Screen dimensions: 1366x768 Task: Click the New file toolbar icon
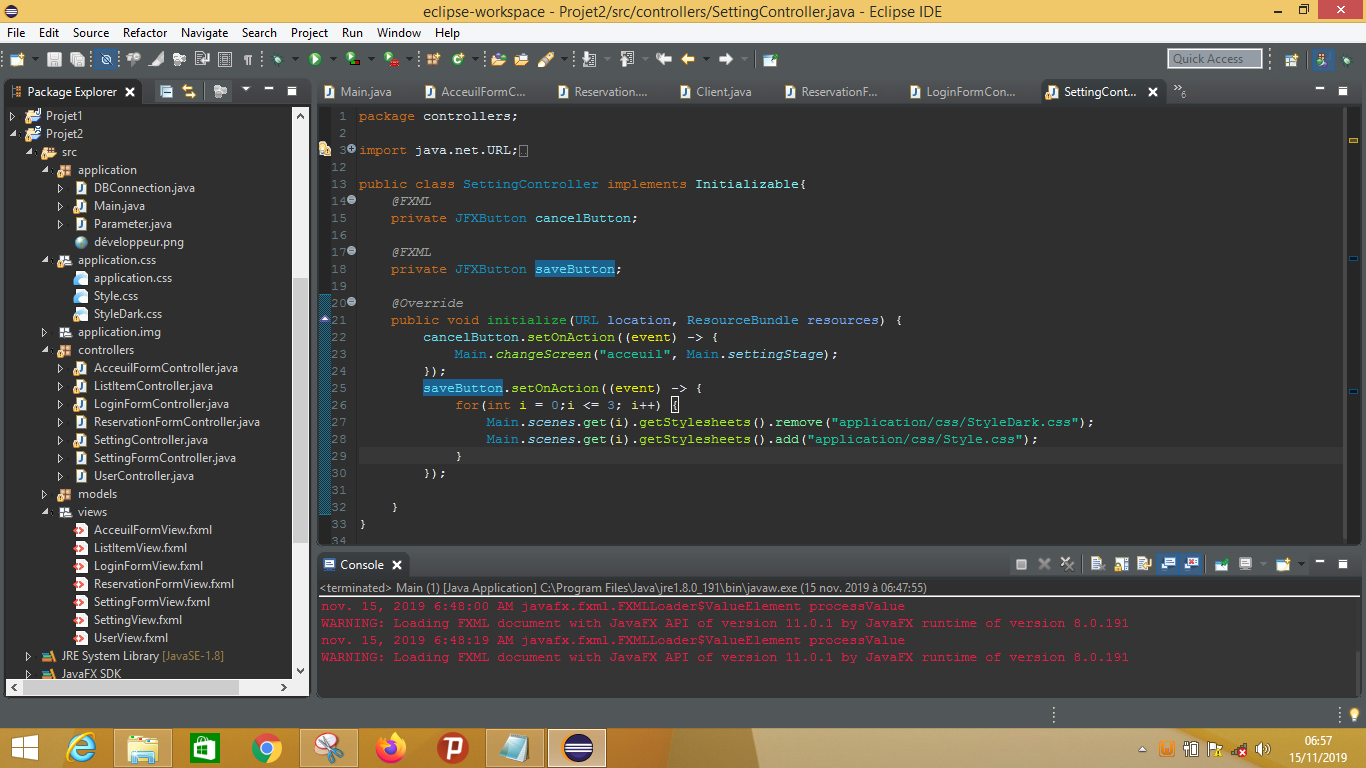pos(17,59)
